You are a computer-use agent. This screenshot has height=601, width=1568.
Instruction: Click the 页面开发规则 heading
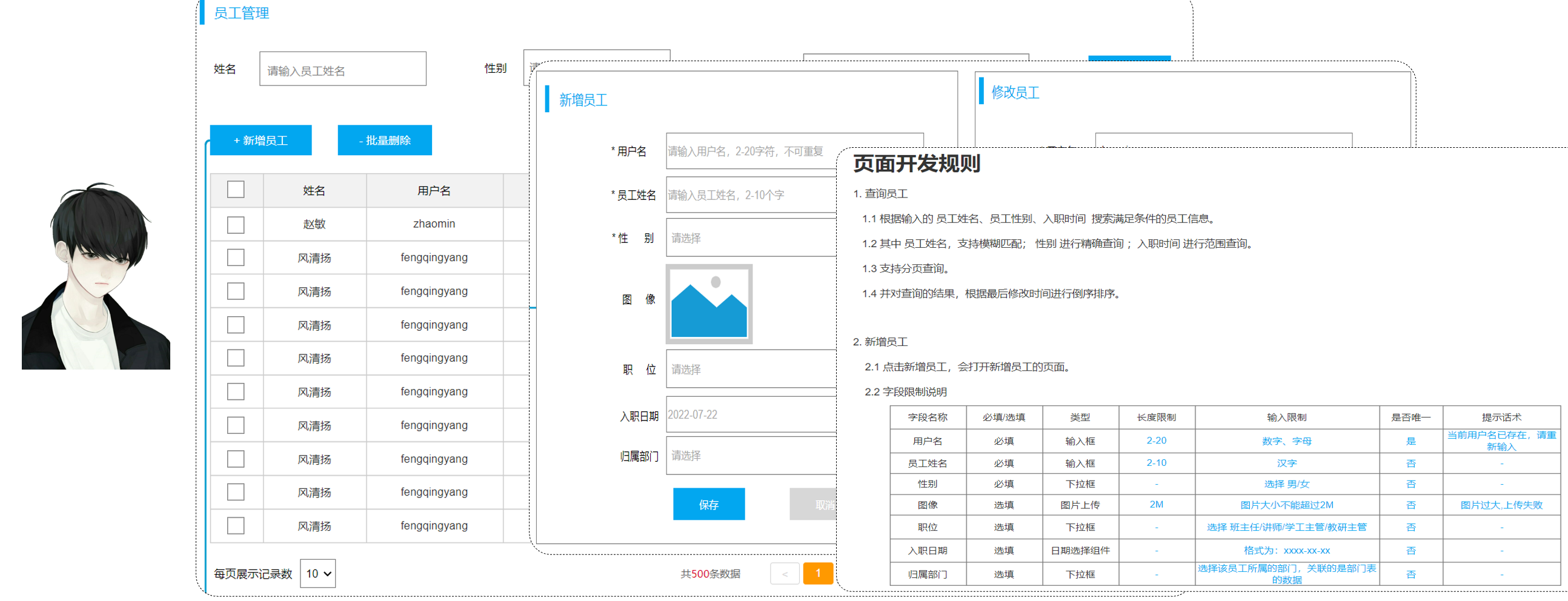[x=916, y=163]
